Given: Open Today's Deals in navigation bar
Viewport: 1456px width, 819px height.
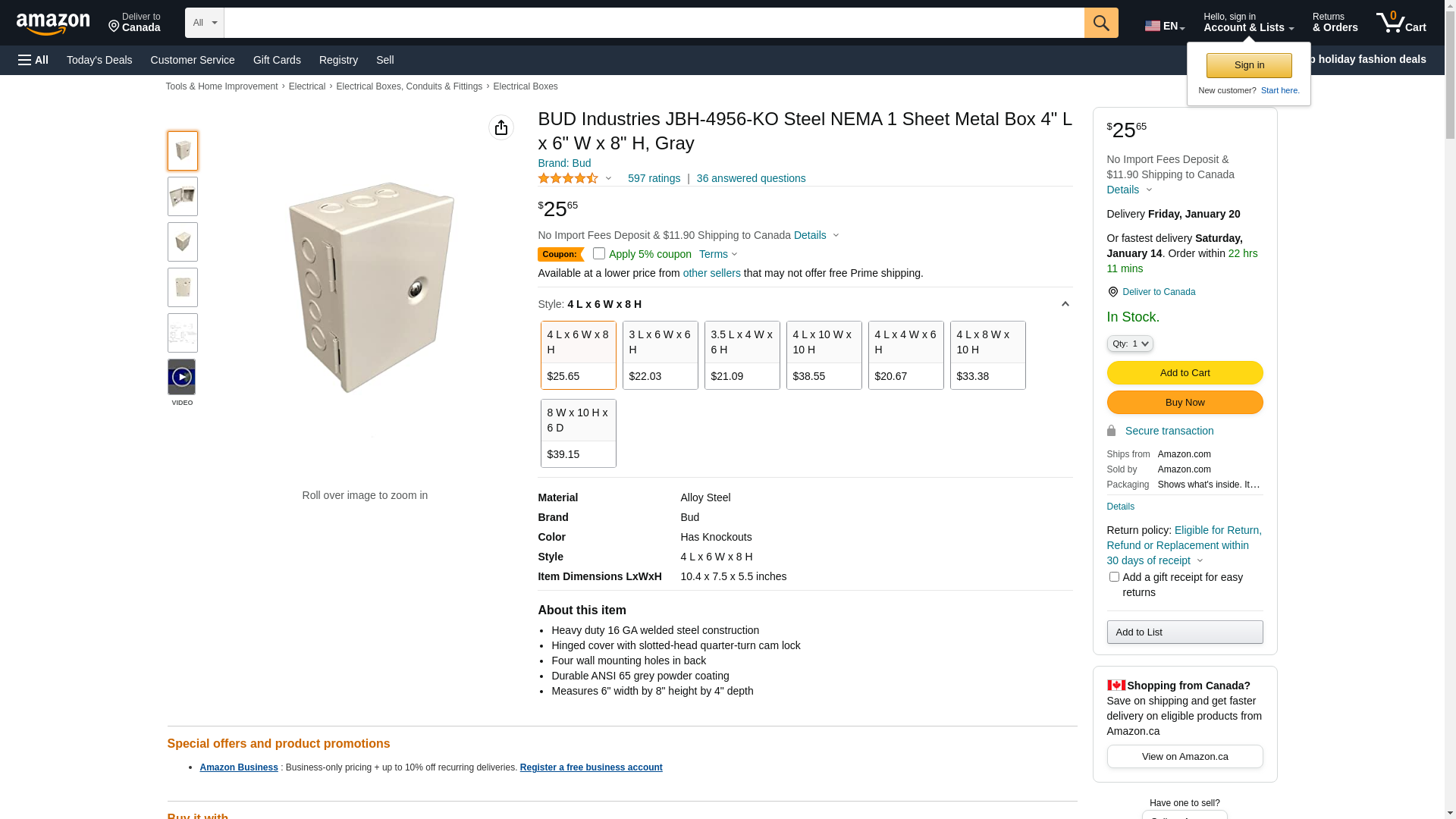Looking at the screenshot, I should pyautogui.click(x=99, y=60).
